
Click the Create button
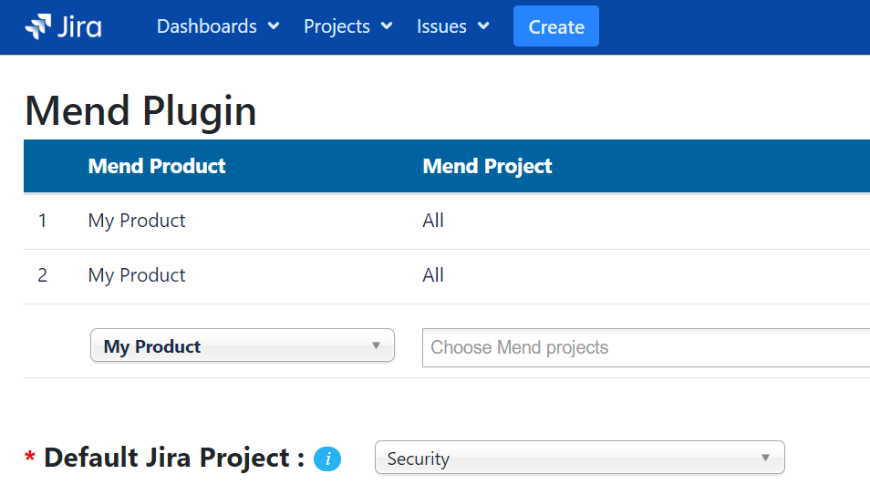(x=556, y=26)
